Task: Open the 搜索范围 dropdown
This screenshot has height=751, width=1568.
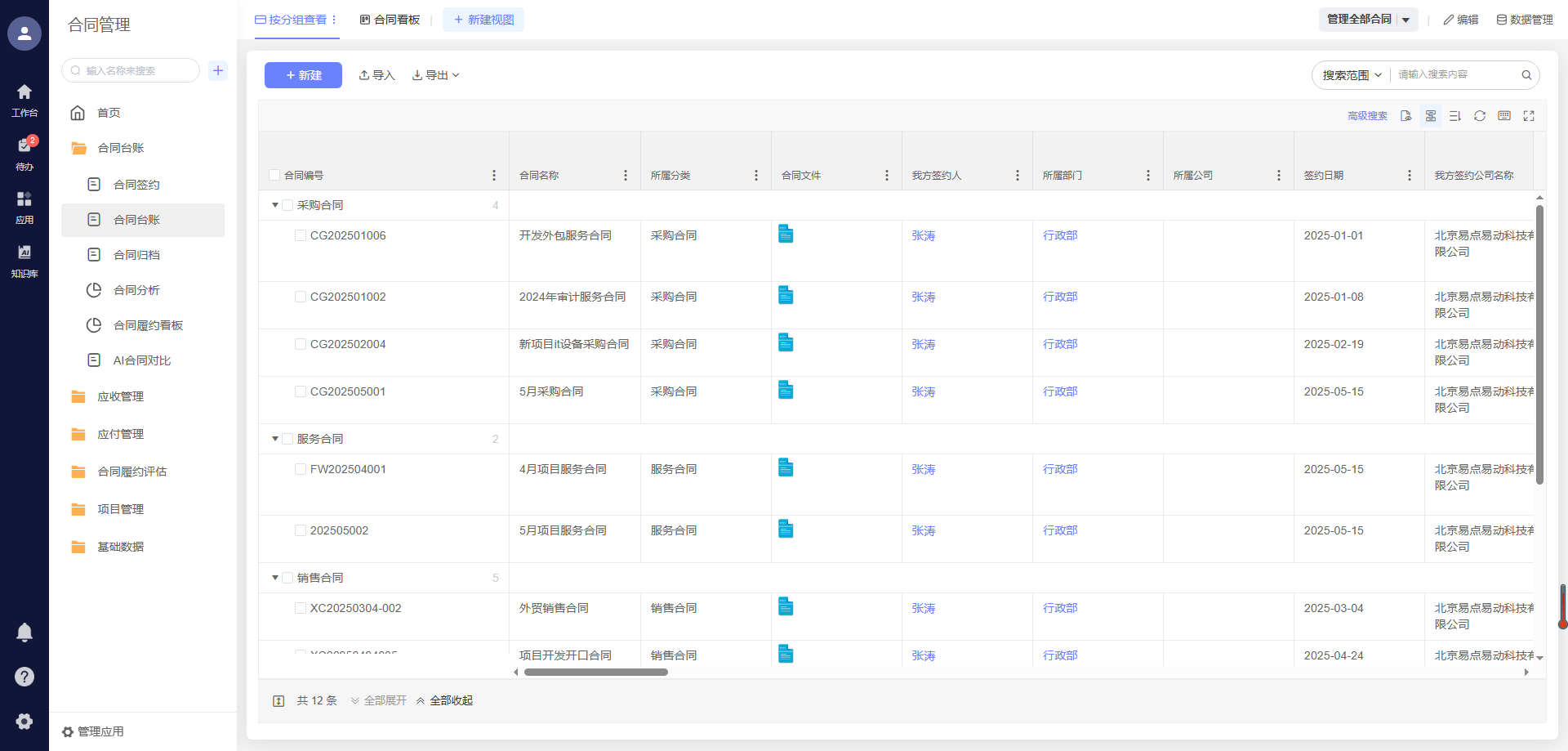Action: pyautogui.click(x=1352, y=75)
